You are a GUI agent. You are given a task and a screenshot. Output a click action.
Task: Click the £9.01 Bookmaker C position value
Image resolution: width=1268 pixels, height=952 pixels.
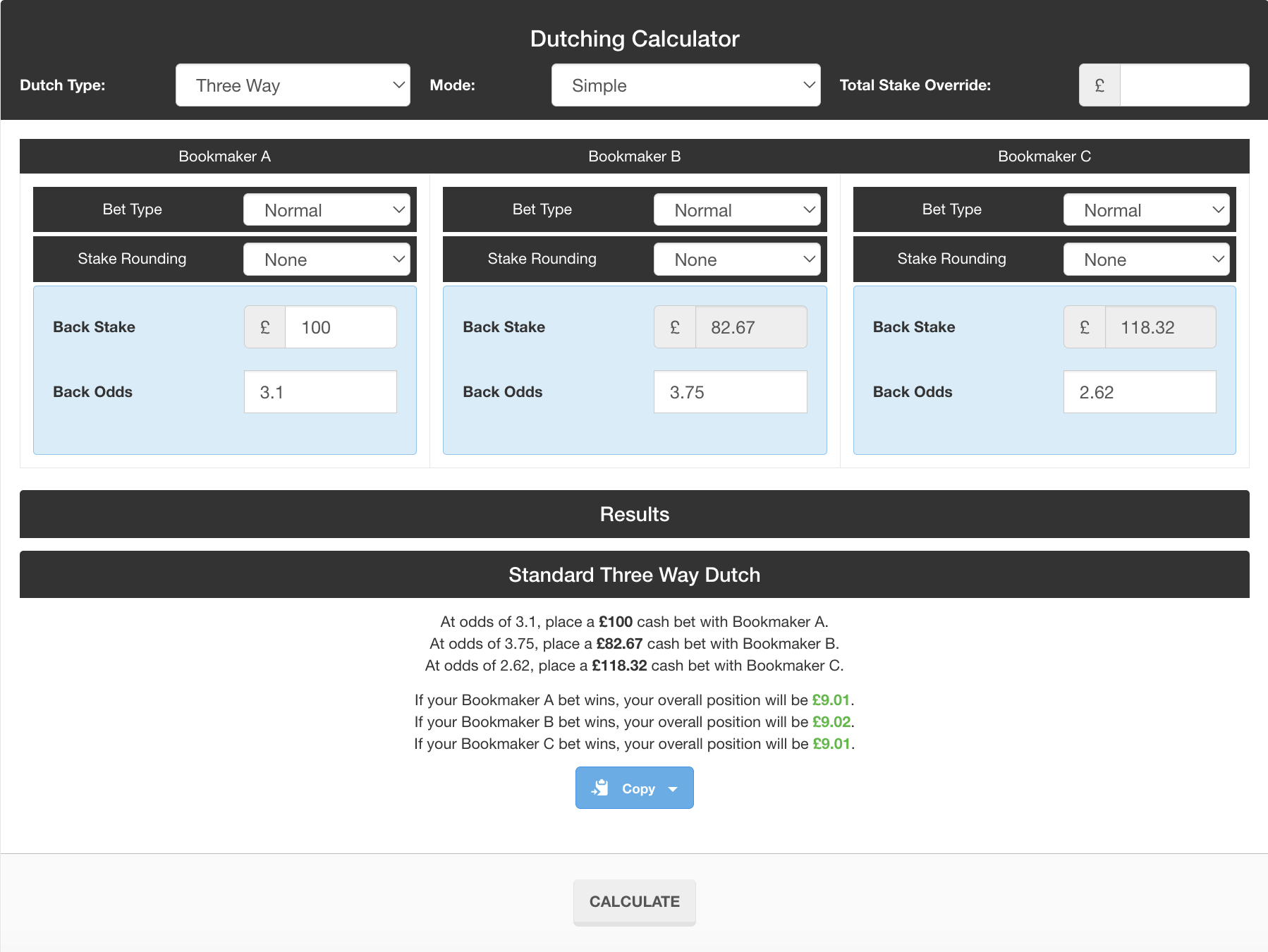tap(831, 744)
